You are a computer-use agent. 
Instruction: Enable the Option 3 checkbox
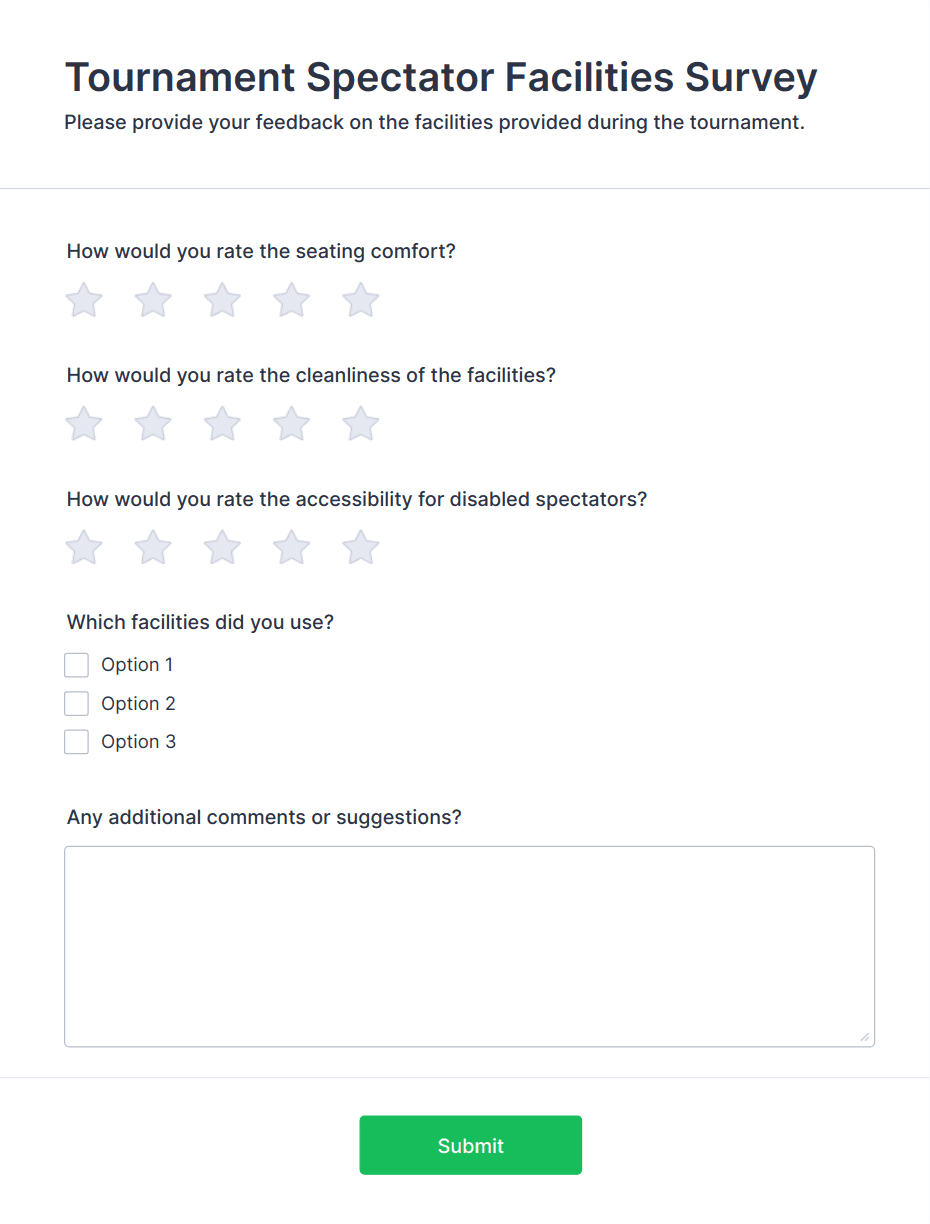pos(76,741)
